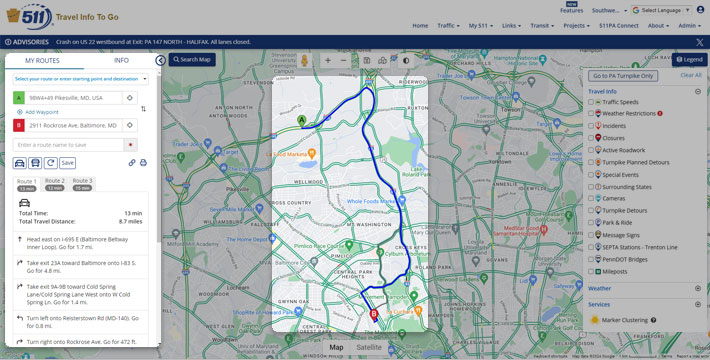Print the route using printer icon
The height and width of the screenshot is (360, 710).
coord(143,163)
